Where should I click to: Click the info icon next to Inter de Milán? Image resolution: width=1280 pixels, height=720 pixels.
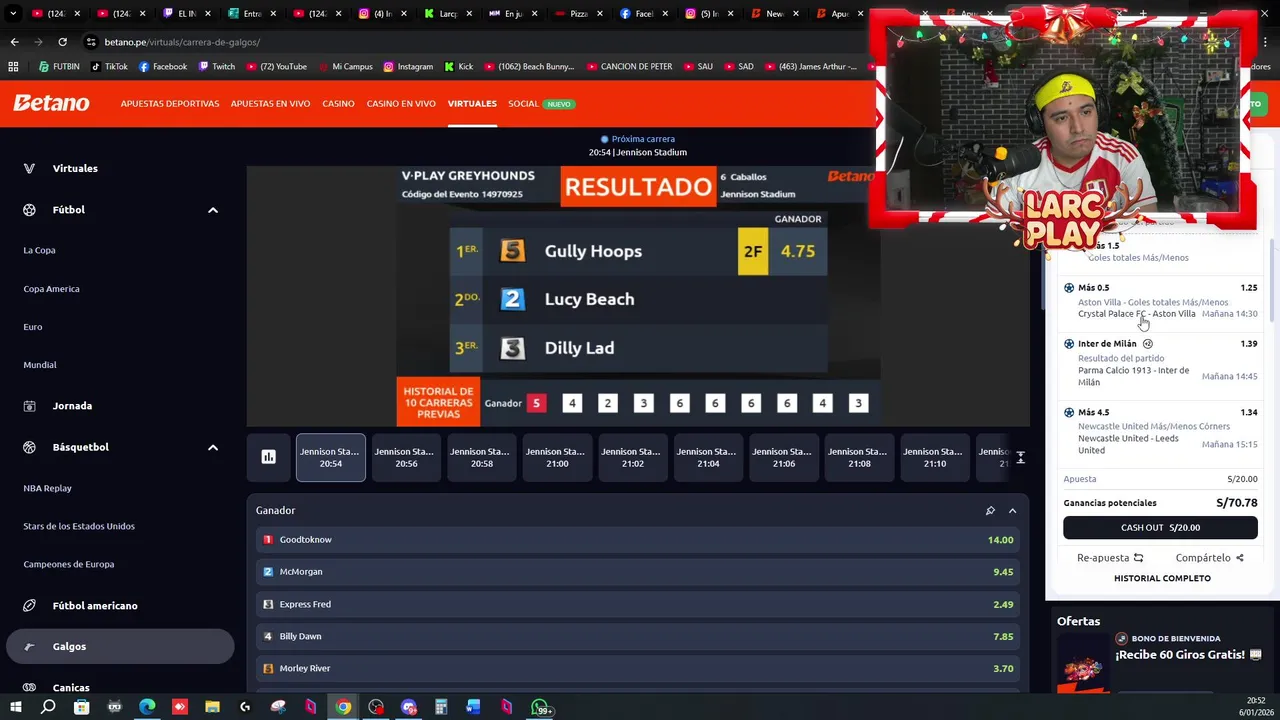coord(1147,344)
